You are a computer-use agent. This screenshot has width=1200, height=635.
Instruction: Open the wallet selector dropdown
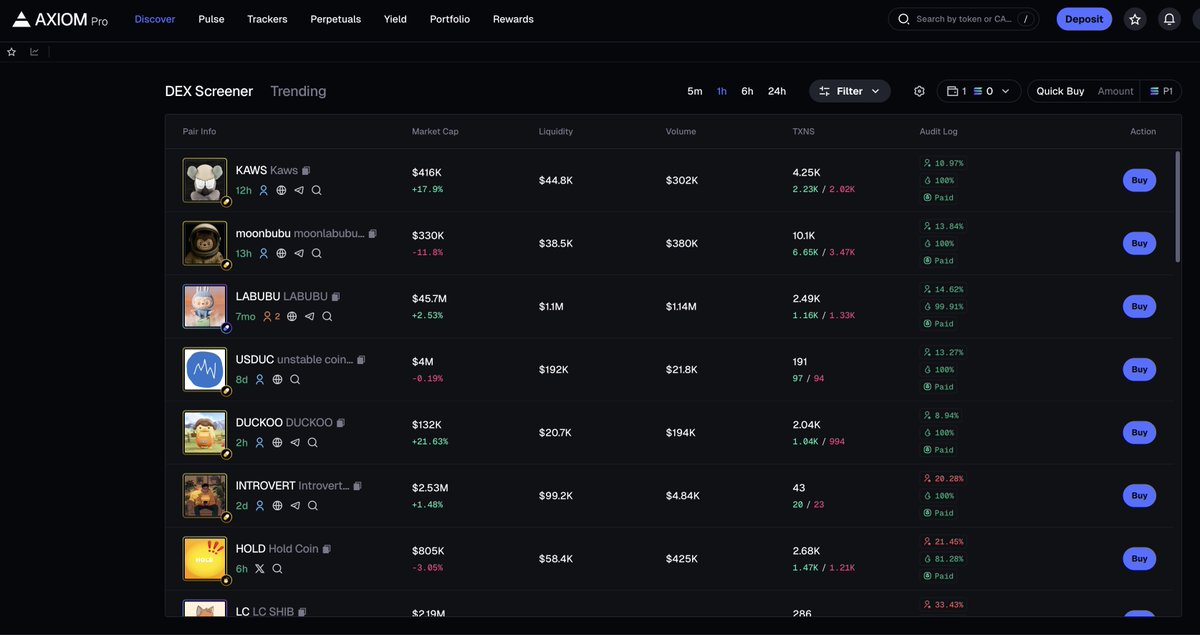point(979,91)
